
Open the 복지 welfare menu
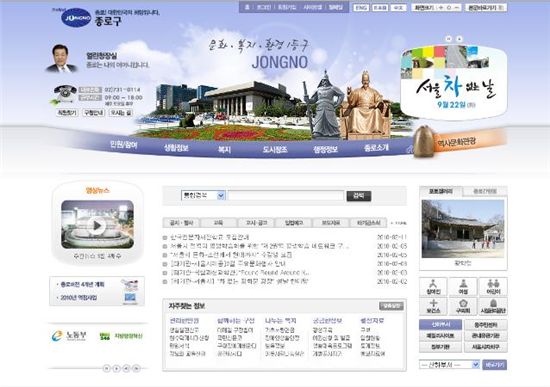(x=224, y=149)
